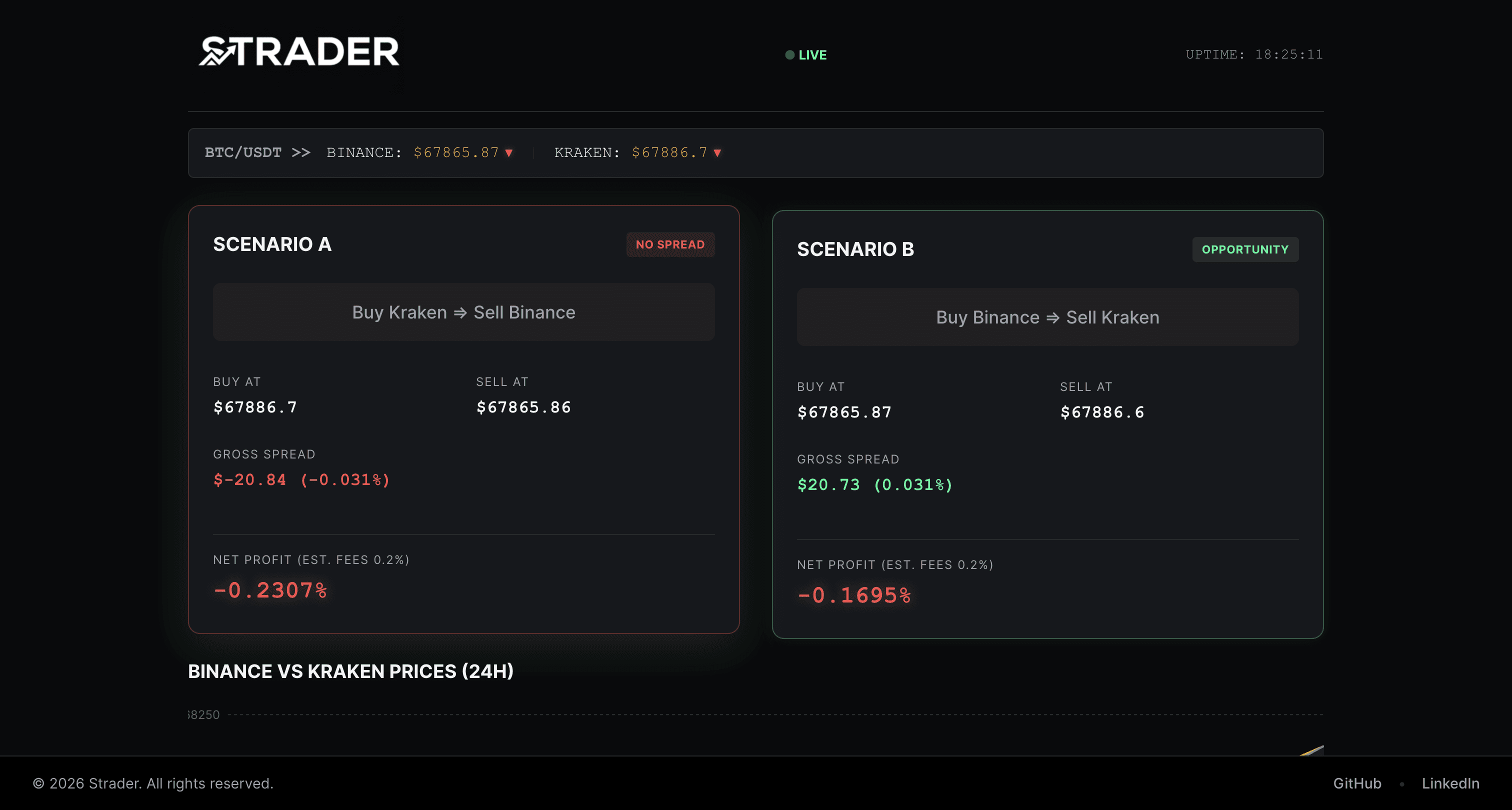This screenshot has height=810, width=1512.
Task: Click Scenario A net profit -0.2307%
Action: [270, 590]
